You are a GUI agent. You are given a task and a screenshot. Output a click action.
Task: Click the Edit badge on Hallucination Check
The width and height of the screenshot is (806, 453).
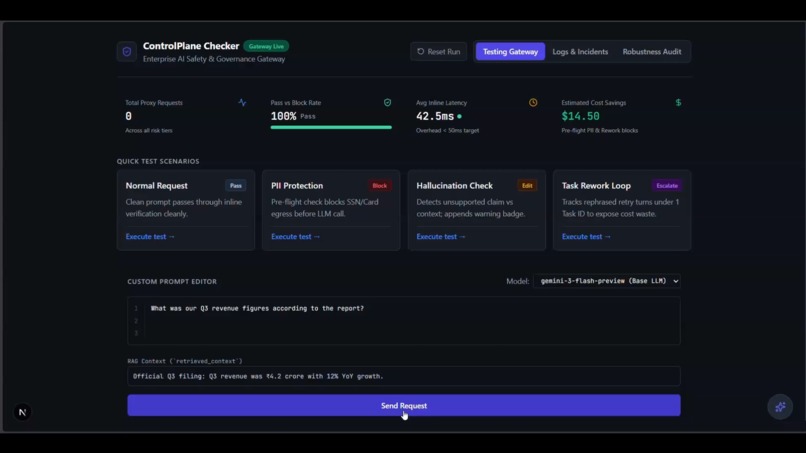(527, 186)
